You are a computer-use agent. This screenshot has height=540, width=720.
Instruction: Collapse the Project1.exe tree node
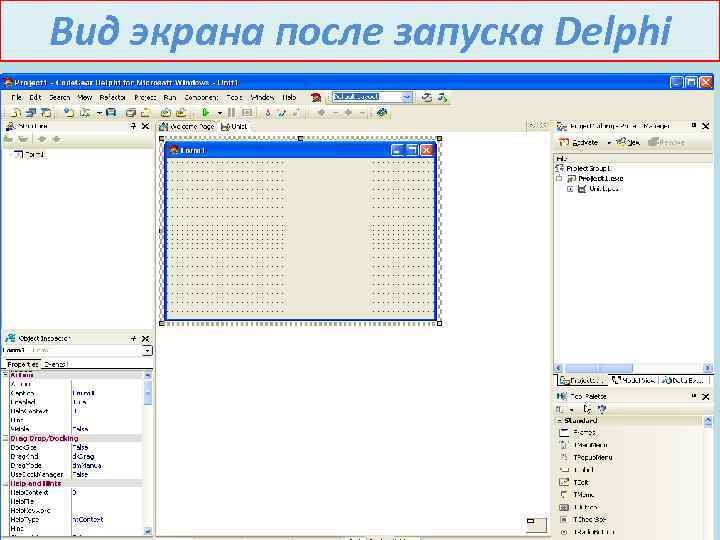point(559,178)
